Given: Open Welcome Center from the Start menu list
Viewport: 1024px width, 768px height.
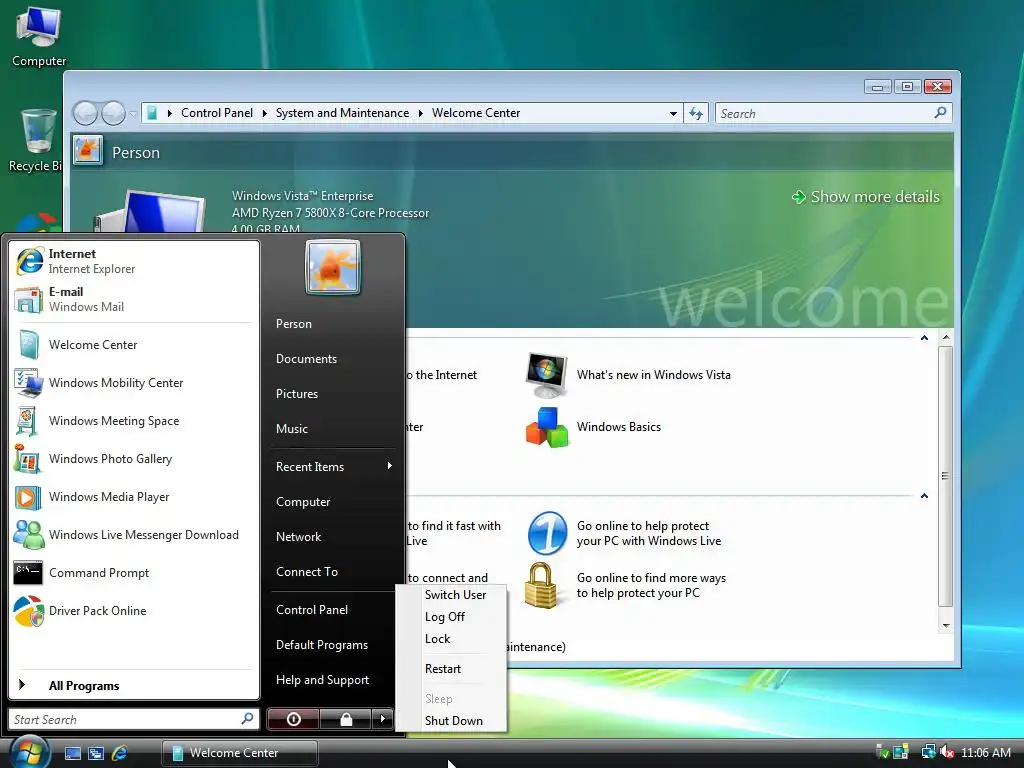Looking at the screenshot, I should pyautogui.click(x=134, y=345).
